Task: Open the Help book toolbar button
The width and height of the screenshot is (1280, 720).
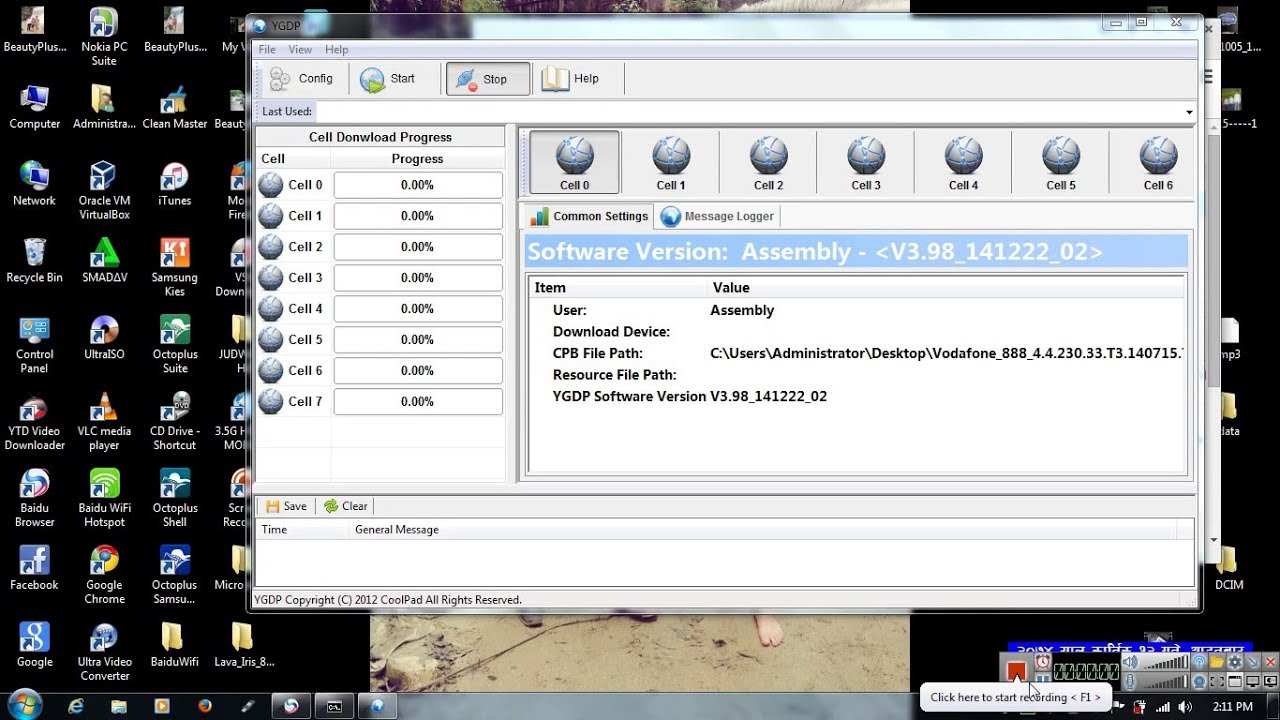Action: click(570, 79)
